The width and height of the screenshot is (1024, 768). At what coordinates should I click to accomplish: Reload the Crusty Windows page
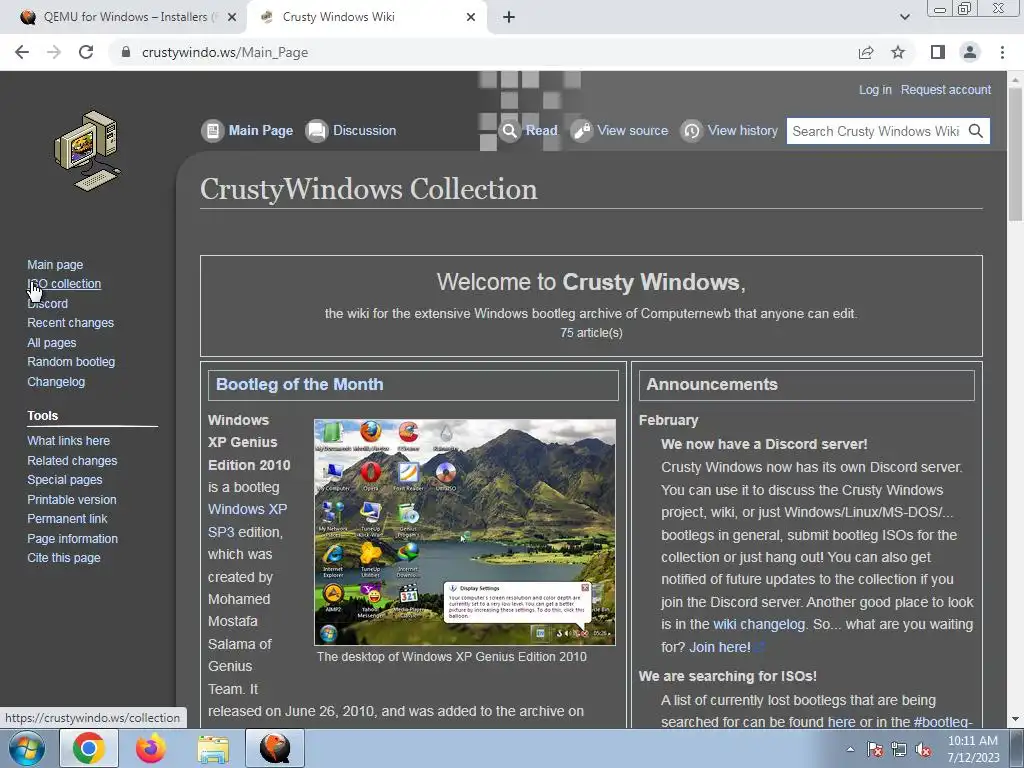(86, 52)
